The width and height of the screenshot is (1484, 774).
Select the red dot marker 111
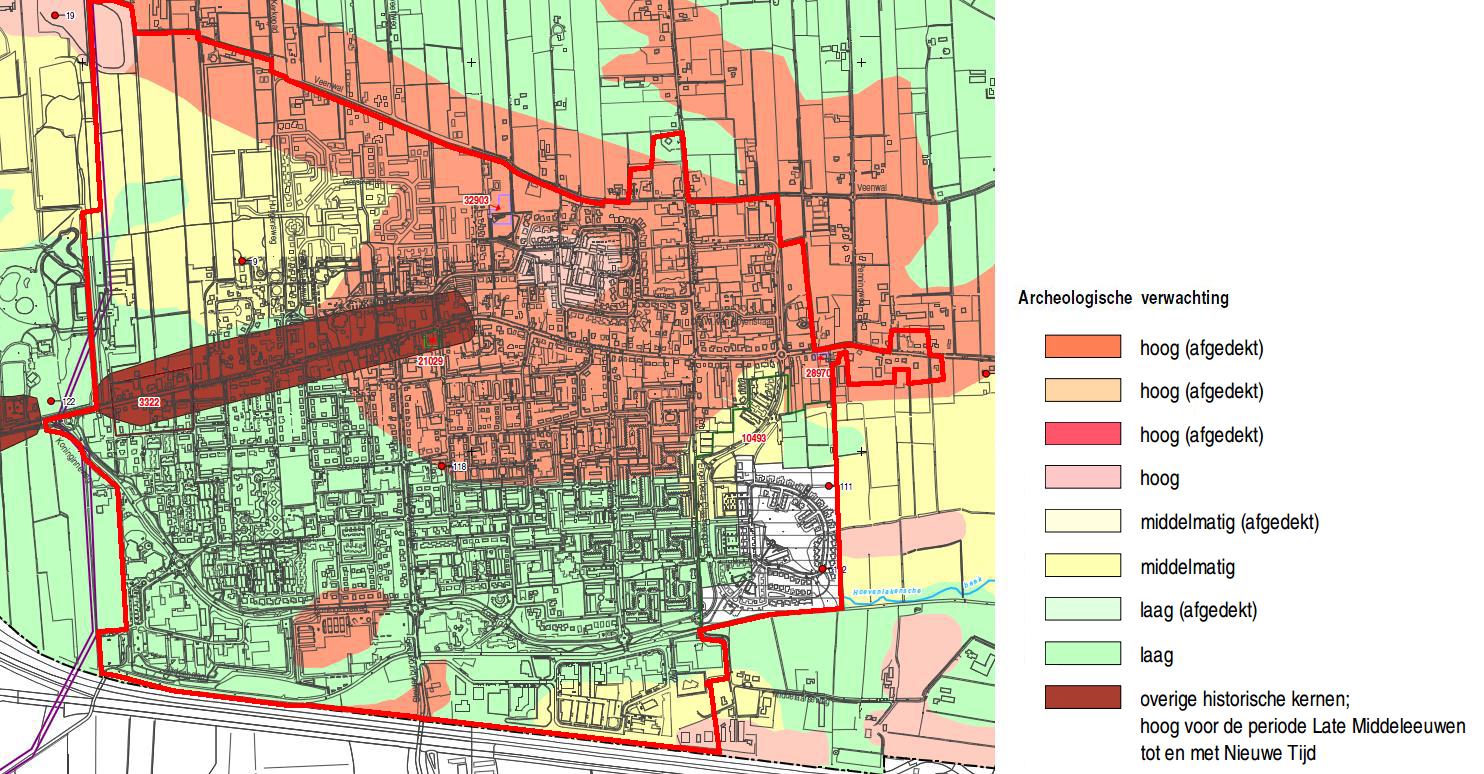point(829,486)
